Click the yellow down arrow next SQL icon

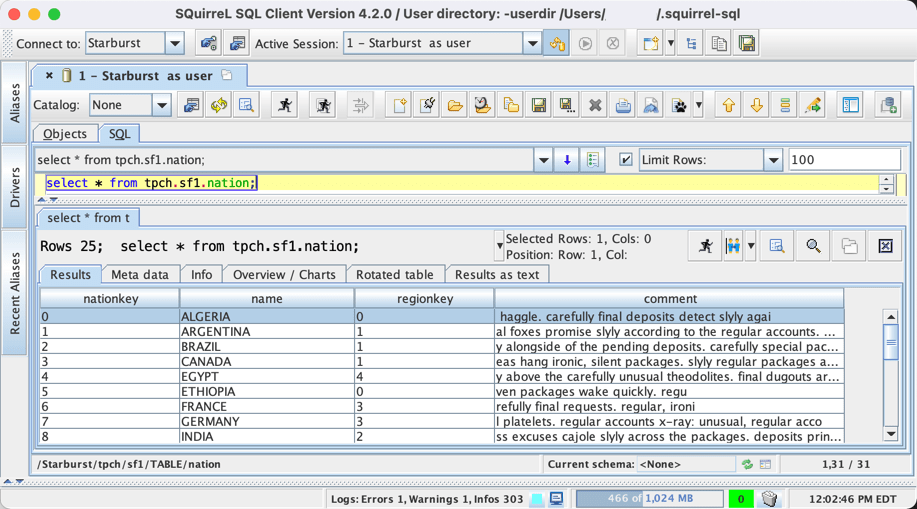[x=757, y=105]
